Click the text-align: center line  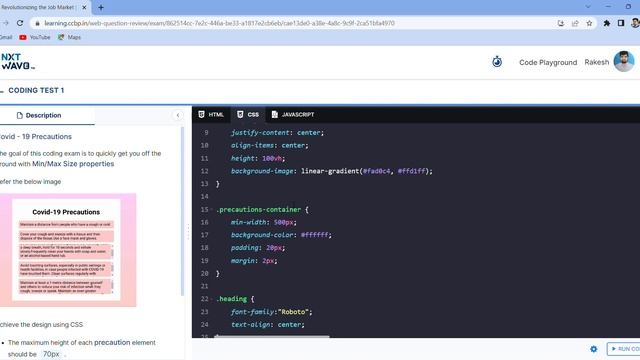[x=268, y=324]
